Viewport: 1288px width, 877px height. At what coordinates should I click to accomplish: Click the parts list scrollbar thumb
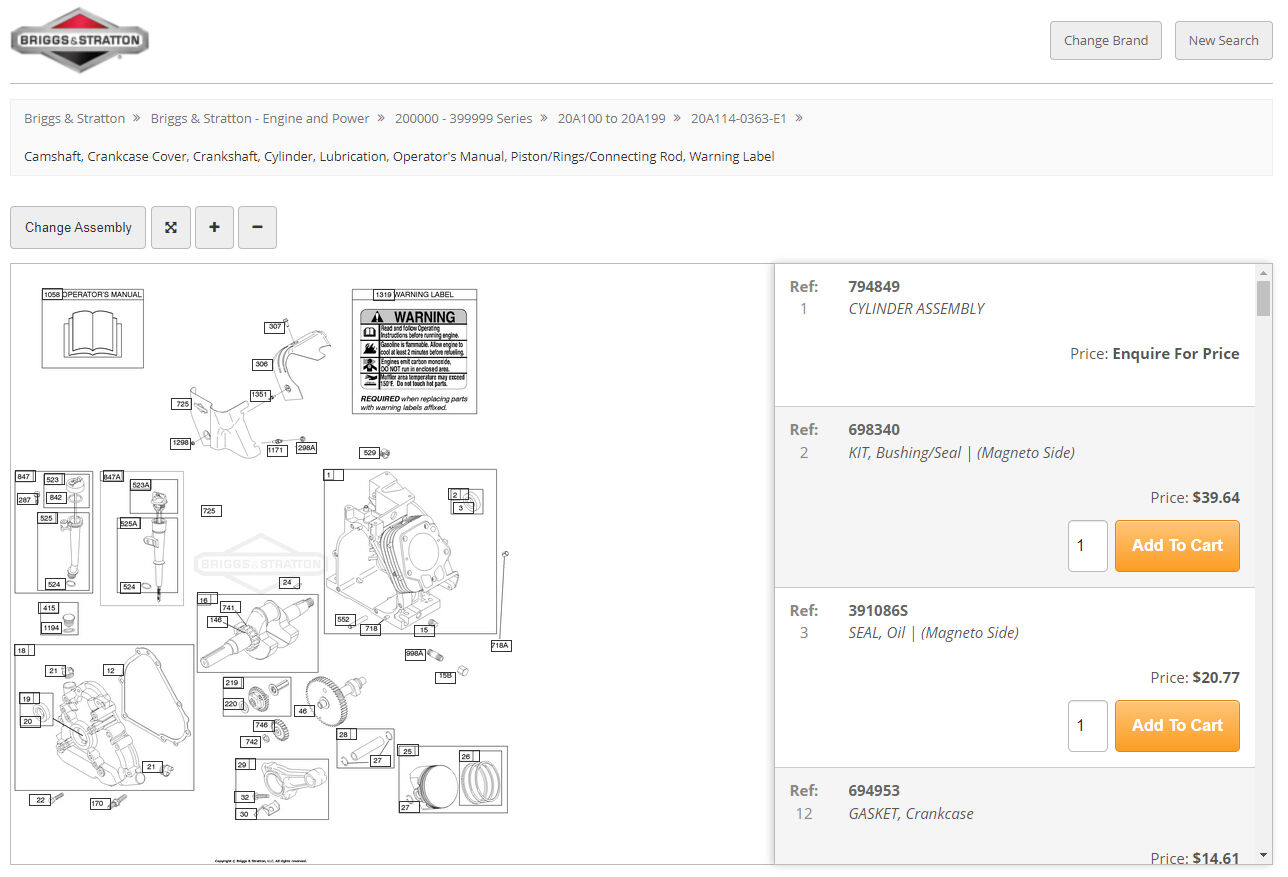tap(1264, 298)
